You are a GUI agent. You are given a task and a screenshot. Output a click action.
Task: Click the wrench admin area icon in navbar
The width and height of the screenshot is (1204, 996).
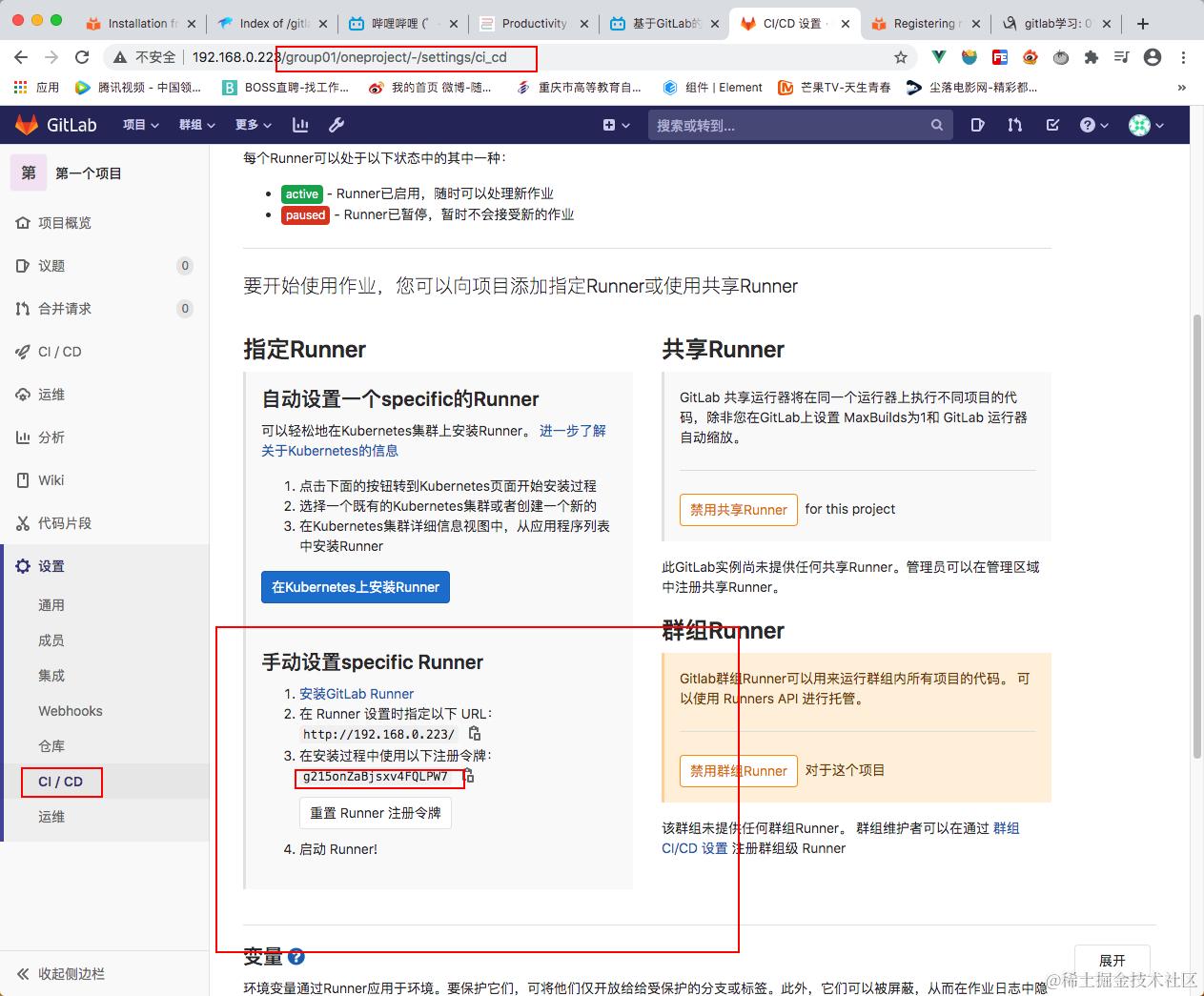tap(337, 125)
